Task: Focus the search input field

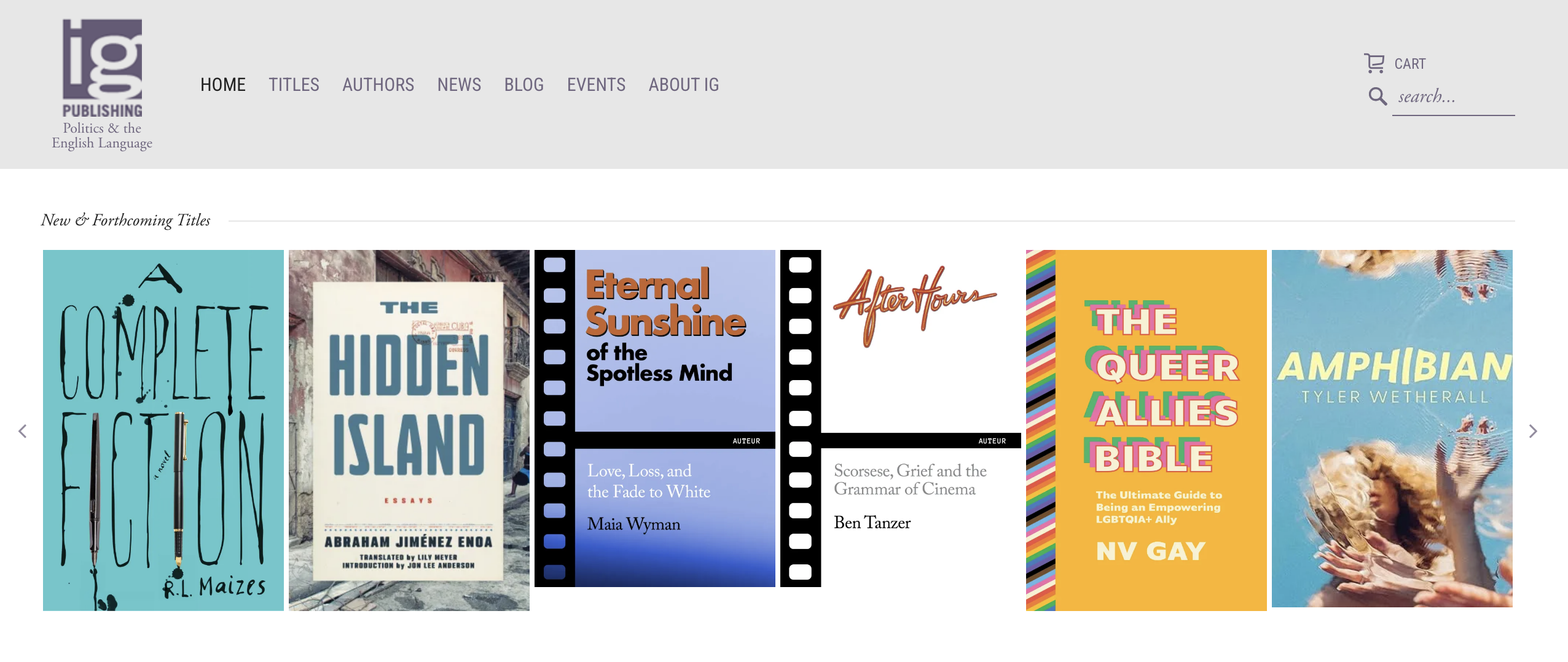Action: 1452,97
